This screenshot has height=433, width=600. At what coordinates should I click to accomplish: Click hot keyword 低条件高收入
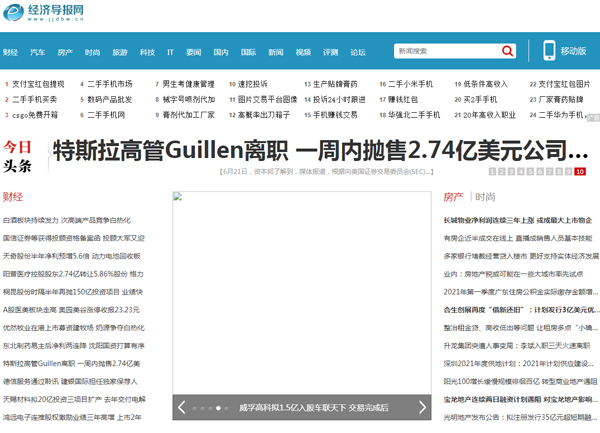point(486,84)
